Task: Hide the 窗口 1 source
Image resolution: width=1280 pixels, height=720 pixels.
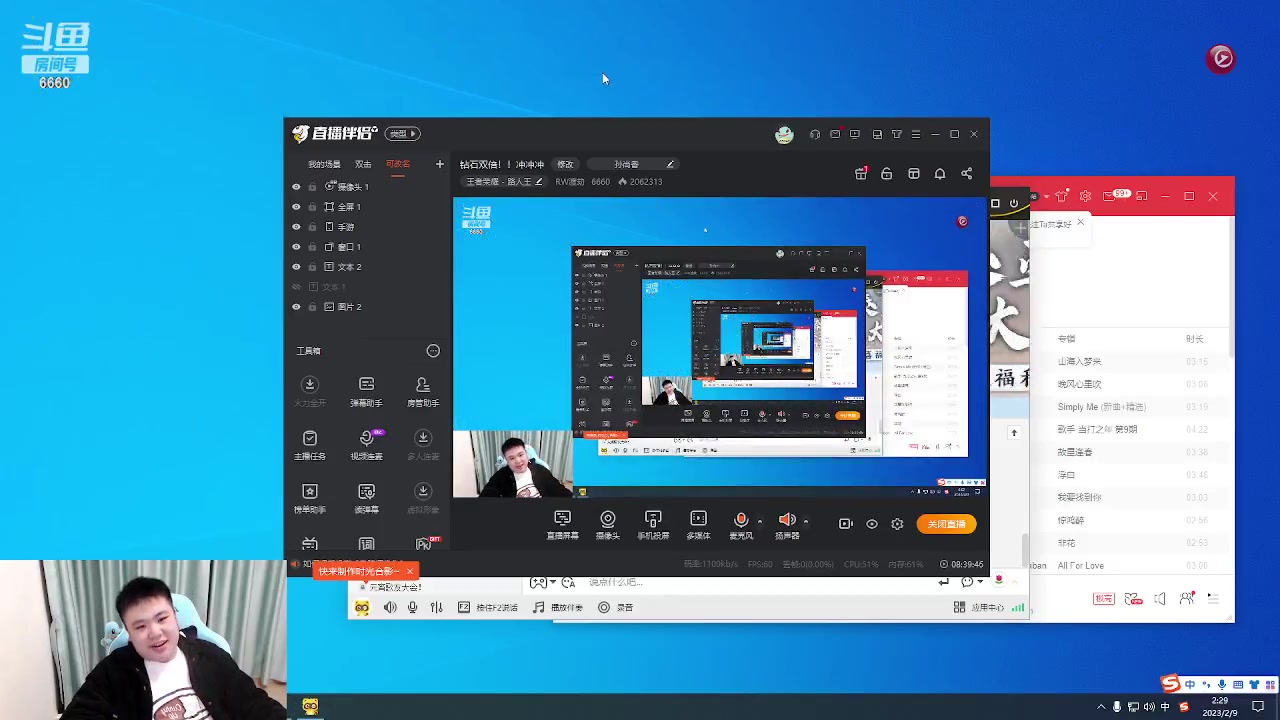Action: click(x=296, y=247)
